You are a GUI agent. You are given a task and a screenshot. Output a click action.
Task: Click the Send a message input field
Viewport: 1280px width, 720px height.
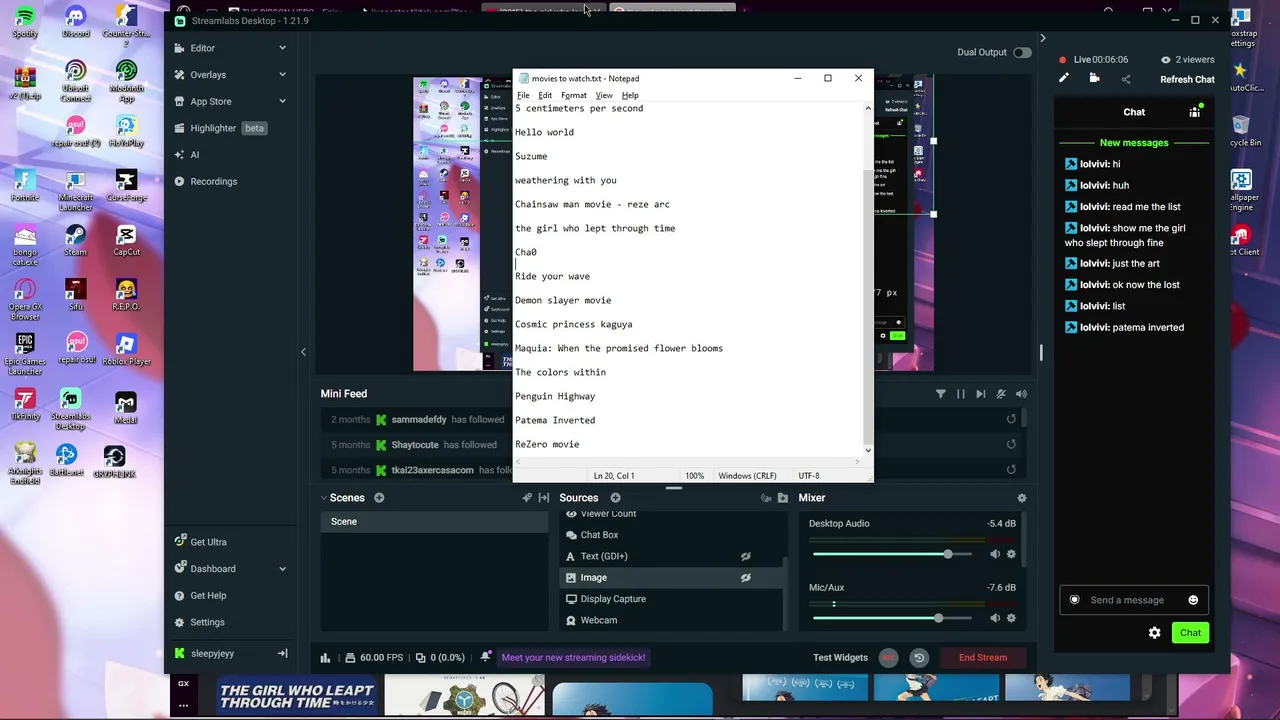[x=1135, y=600]
